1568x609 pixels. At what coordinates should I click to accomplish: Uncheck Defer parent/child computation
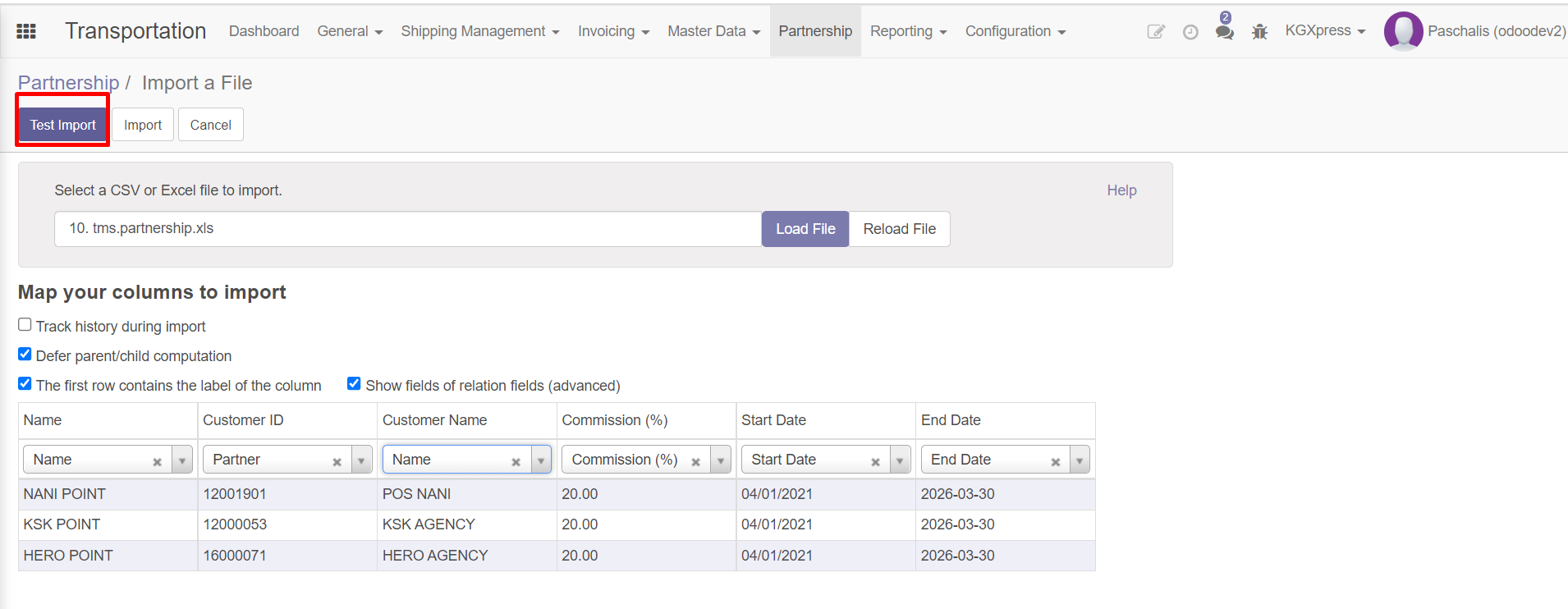tap(25, 355)
